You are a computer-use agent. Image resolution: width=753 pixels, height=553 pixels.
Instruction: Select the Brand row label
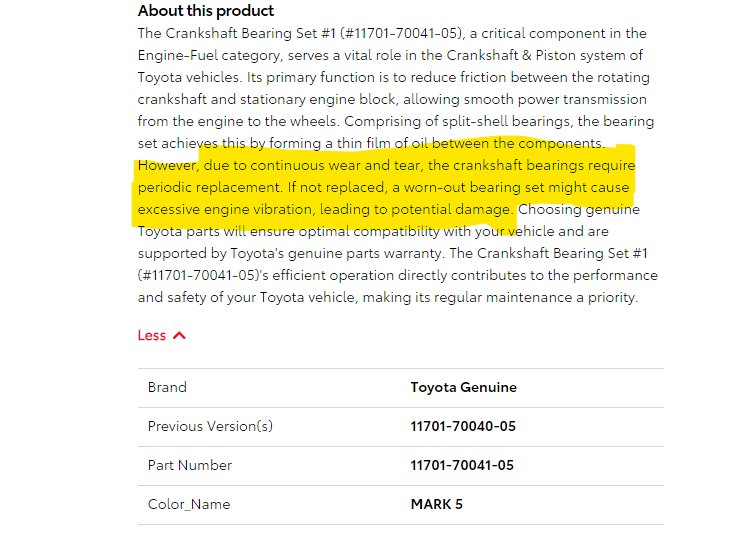(x=167, y=387)
